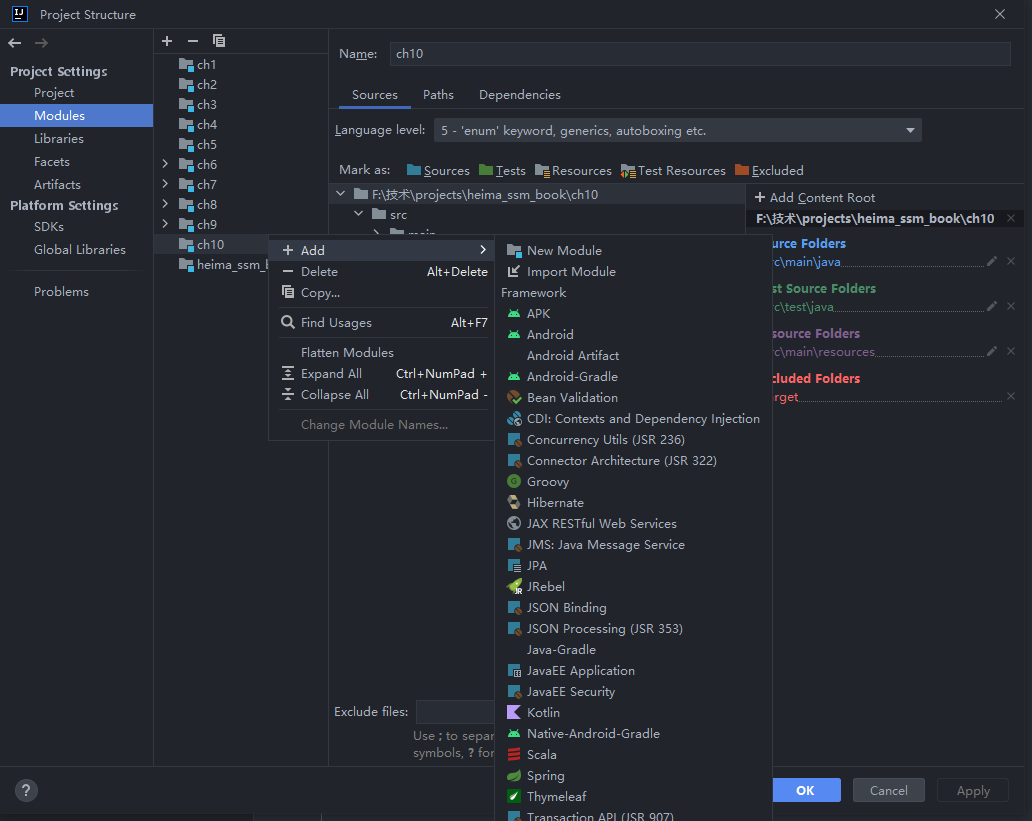The height and width of the screenshot is (821, 1032).
Task: Remove the src\main\resources folder entry
Action: point(1011,351)
